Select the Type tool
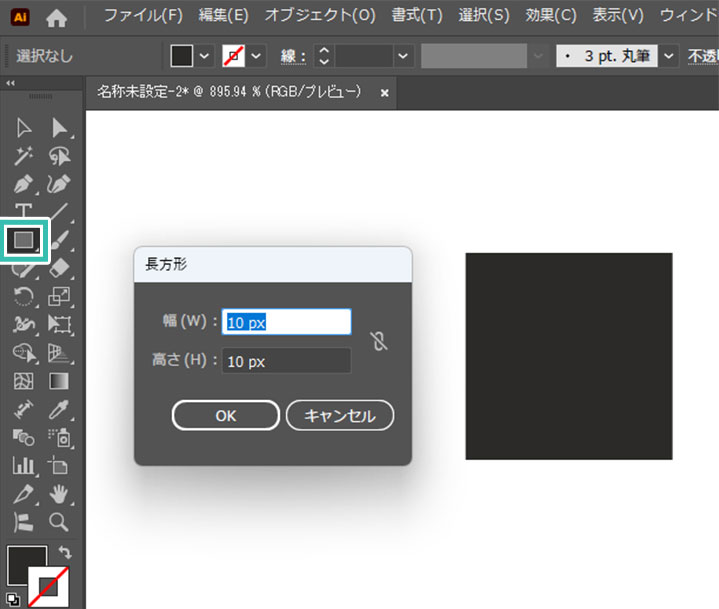This screenshot has width=719, height=609. click(24, 212)
